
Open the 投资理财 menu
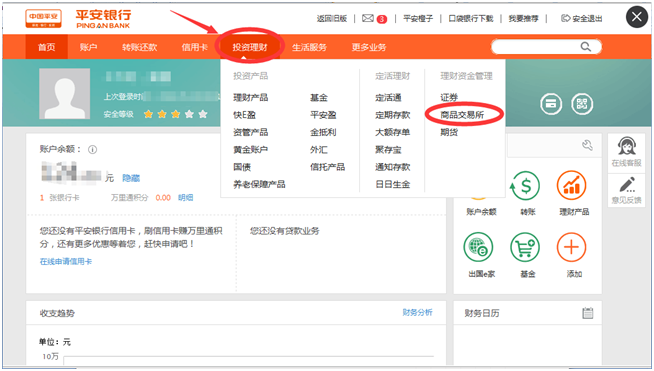(x=250, y=47)
